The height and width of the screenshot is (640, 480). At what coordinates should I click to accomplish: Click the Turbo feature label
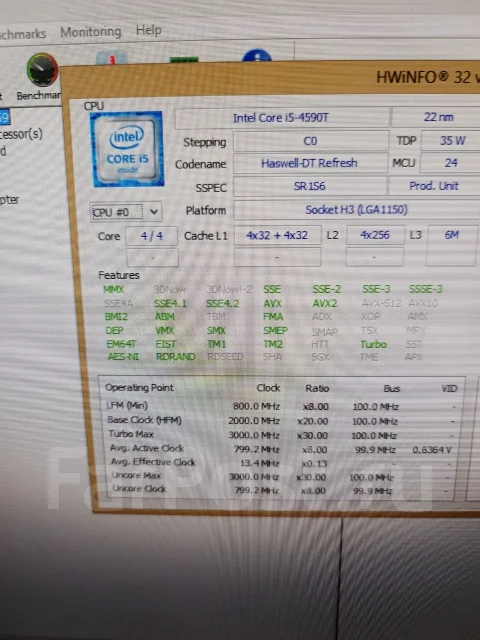coord(373,344)
